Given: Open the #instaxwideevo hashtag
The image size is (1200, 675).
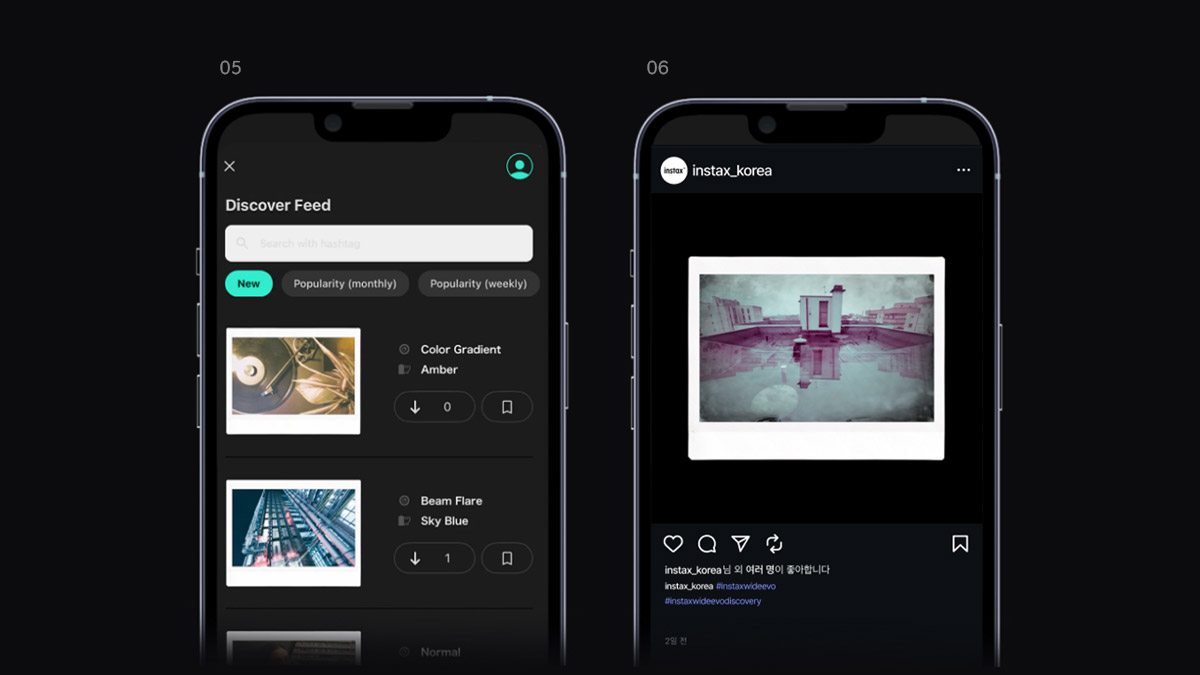Looking at the screenshot, I should point(746,586).
